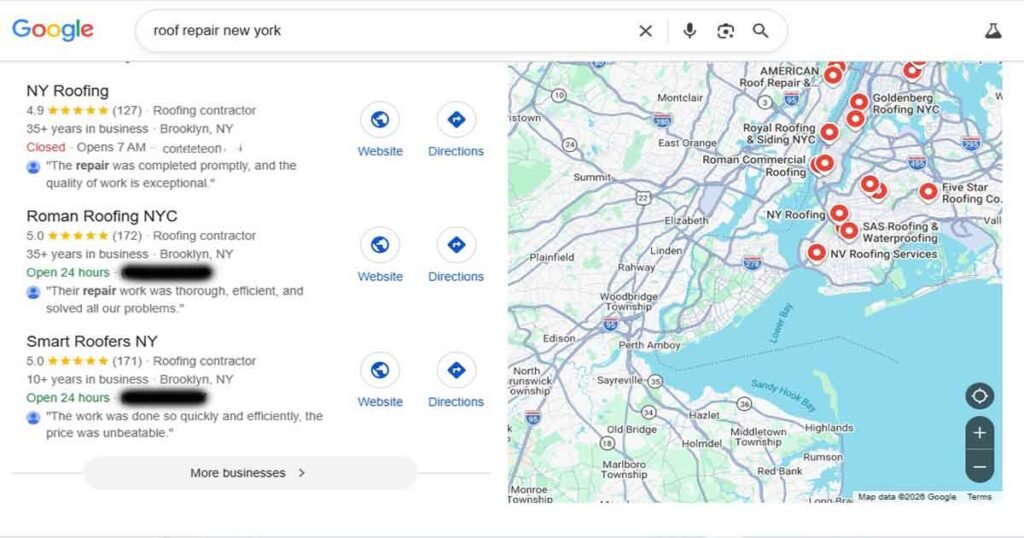Click Red Bank label on map
Screen dimensions: 1024x538
click(x=780, y=471)
